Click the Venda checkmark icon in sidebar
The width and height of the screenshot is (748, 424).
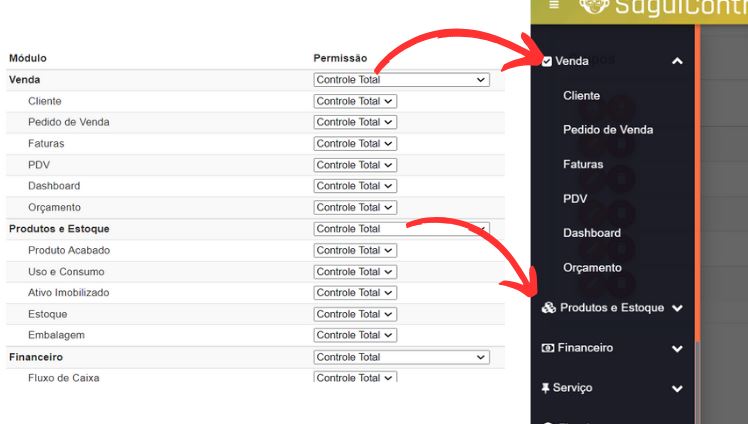point(547,61)
